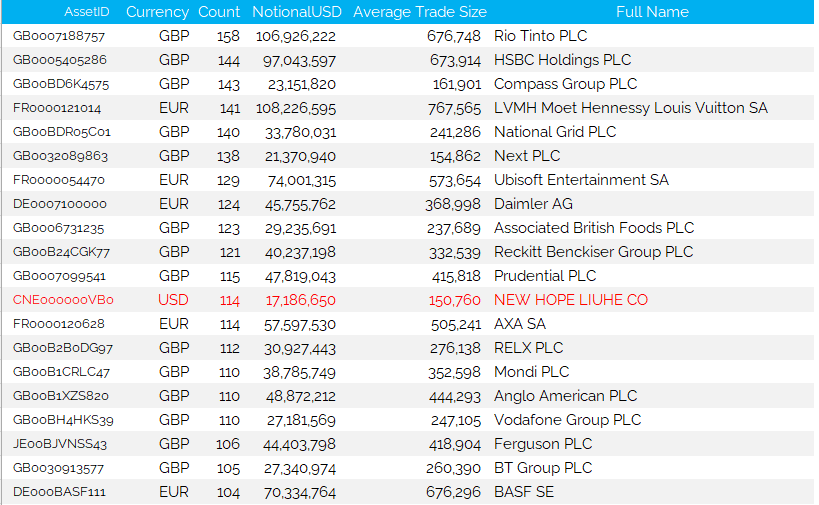Click average trade size 237,689

pos(454,229)
